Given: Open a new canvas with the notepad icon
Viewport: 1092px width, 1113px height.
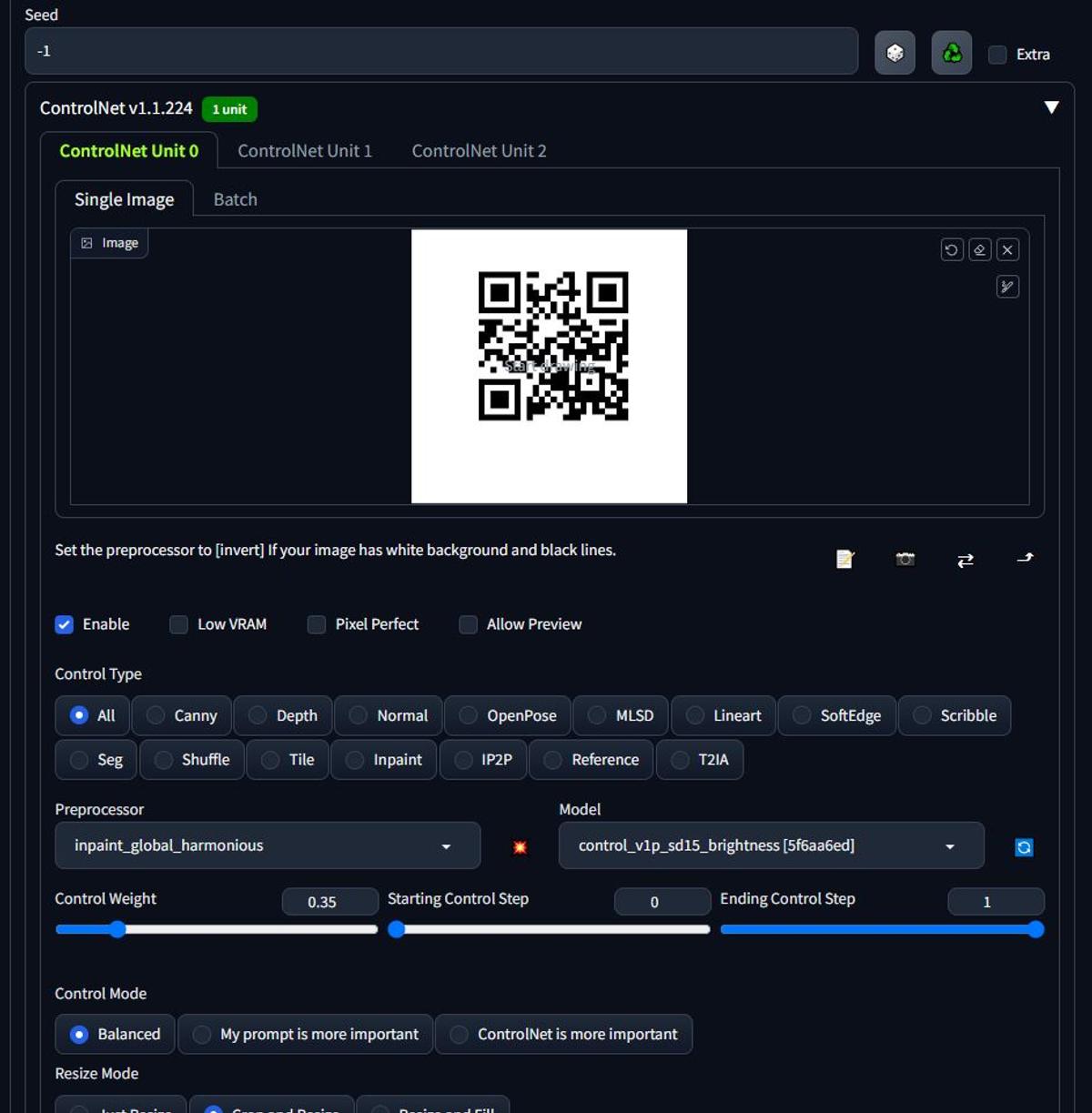Looking at the screenshot, I should tap(844, 559).
